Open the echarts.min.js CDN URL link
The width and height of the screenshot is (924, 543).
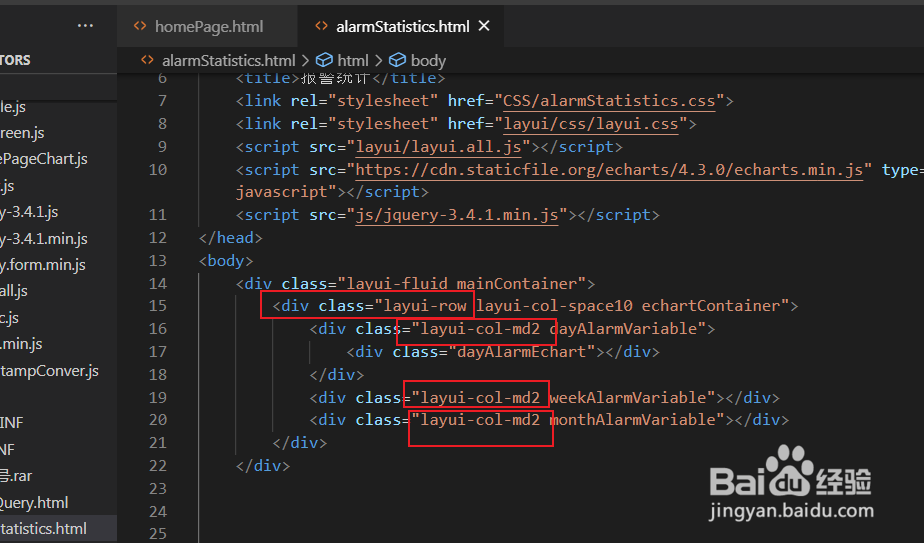(x=609, y=170)
